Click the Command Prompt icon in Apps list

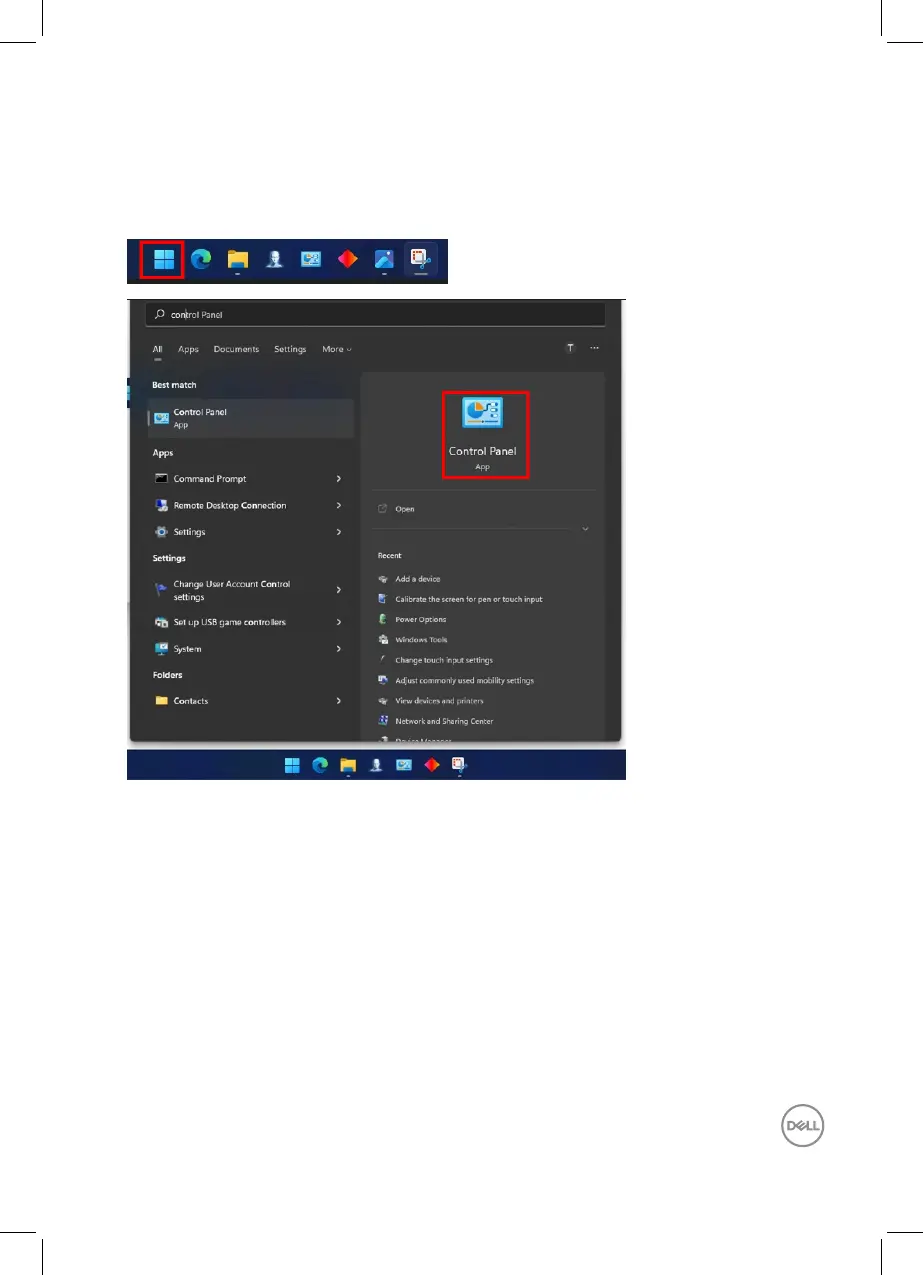pos(162,479)
